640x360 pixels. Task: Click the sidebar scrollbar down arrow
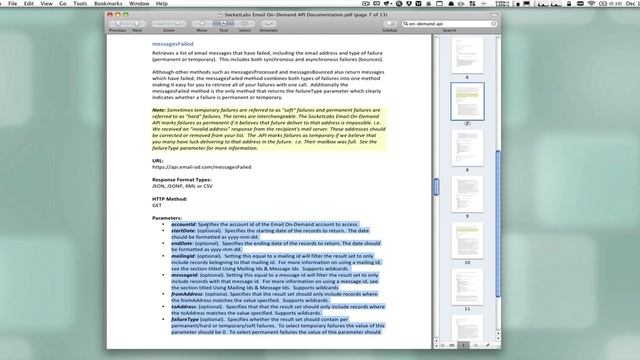tap(498, 338)
